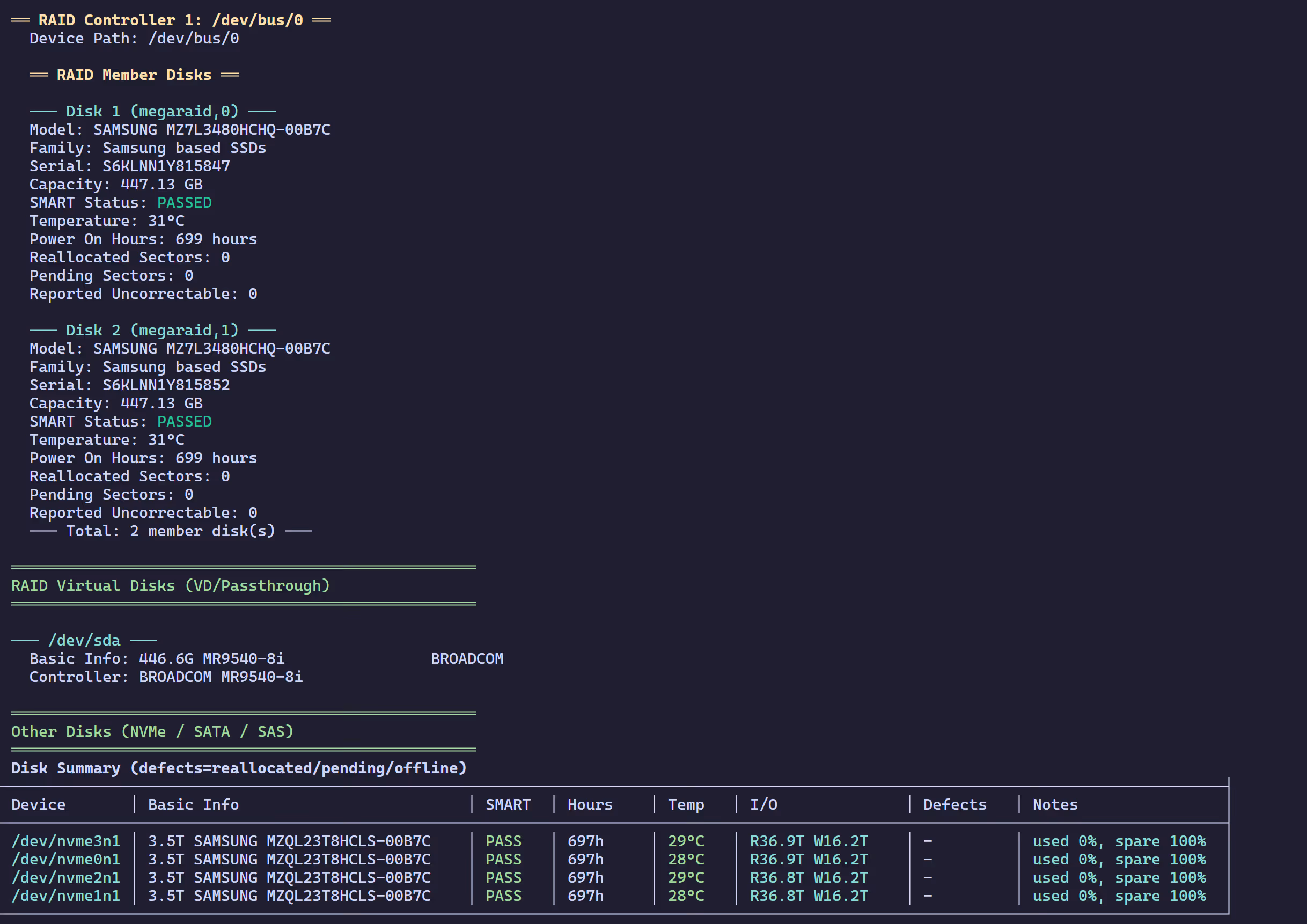Click the 'I/O' column header
This screenshot has width=1307, height=924.
[763, 804]
